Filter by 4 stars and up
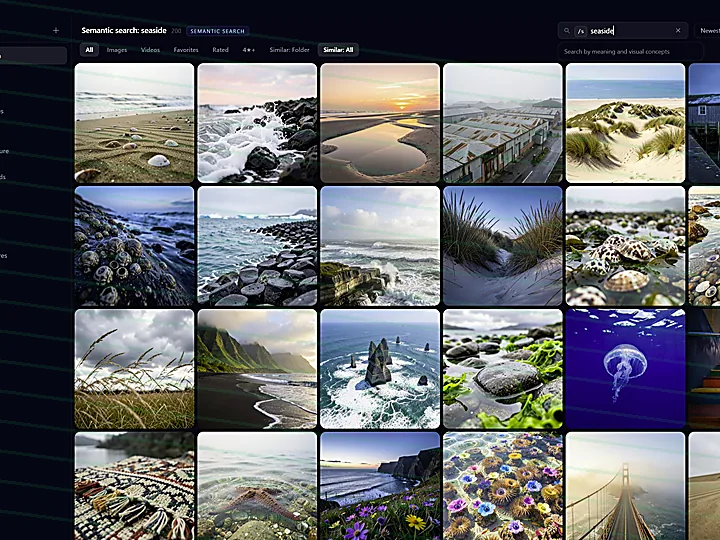Viewport: 720px width, 540px height. tap(249, 50)
